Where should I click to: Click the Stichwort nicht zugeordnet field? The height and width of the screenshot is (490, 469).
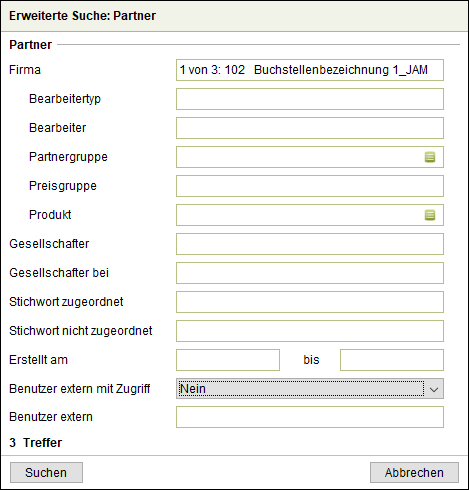310,331
